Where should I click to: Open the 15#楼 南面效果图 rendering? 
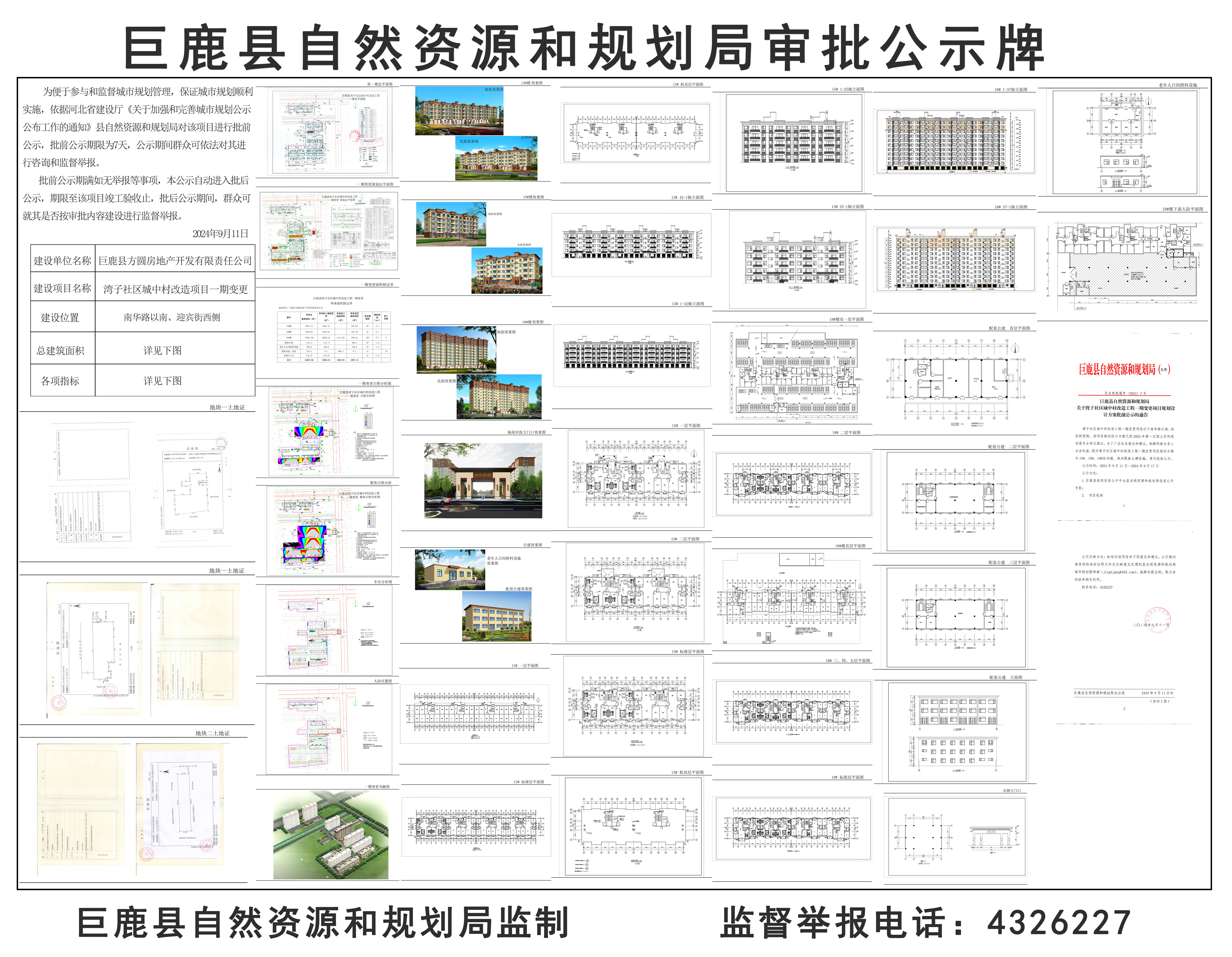(x=451, y=224)
